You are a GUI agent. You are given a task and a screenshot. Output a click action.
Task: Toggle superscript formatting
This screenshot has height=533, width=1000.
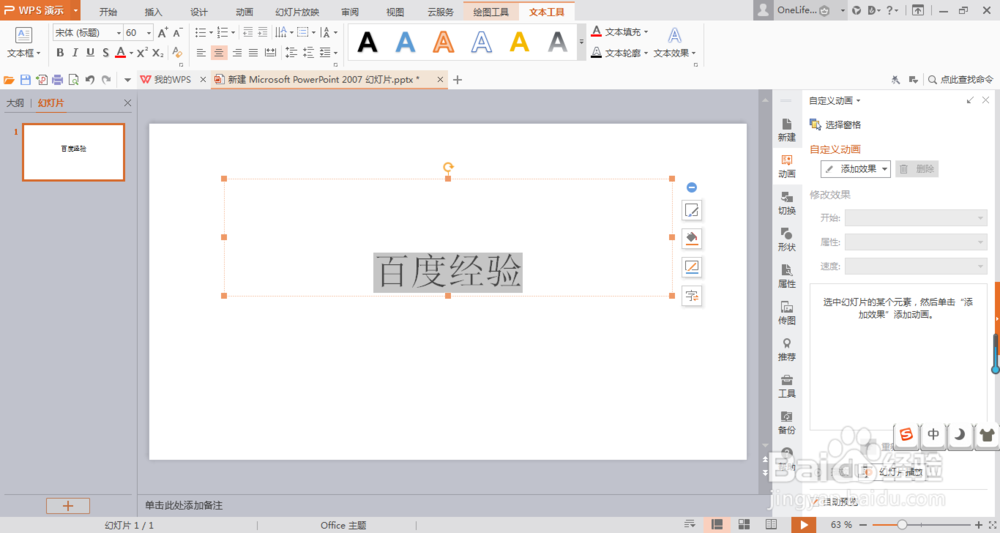click(x=142, y=53)
